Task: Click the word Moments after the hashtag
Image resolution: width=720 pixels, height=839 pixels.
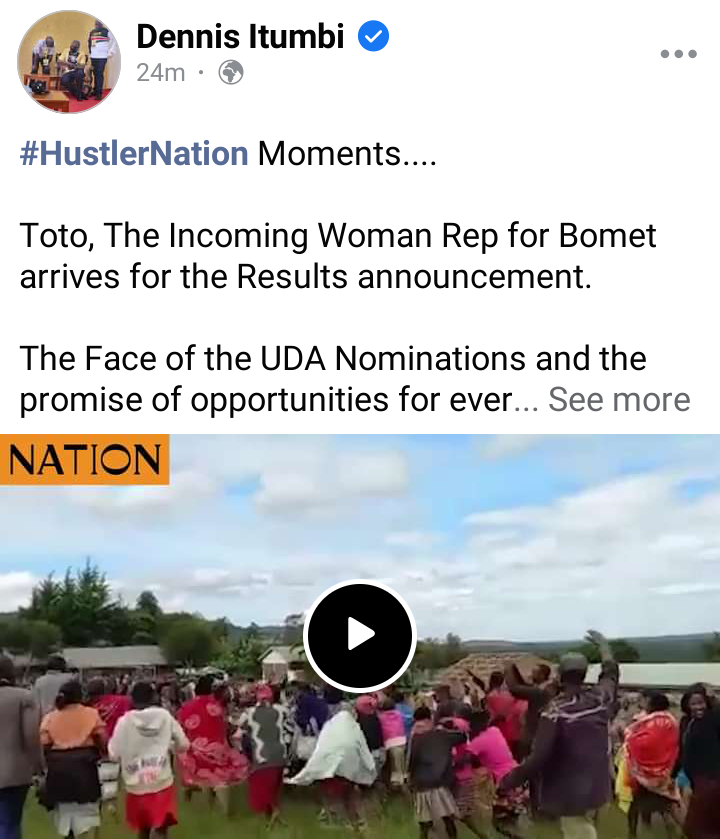Action: [x=330, y=154]
